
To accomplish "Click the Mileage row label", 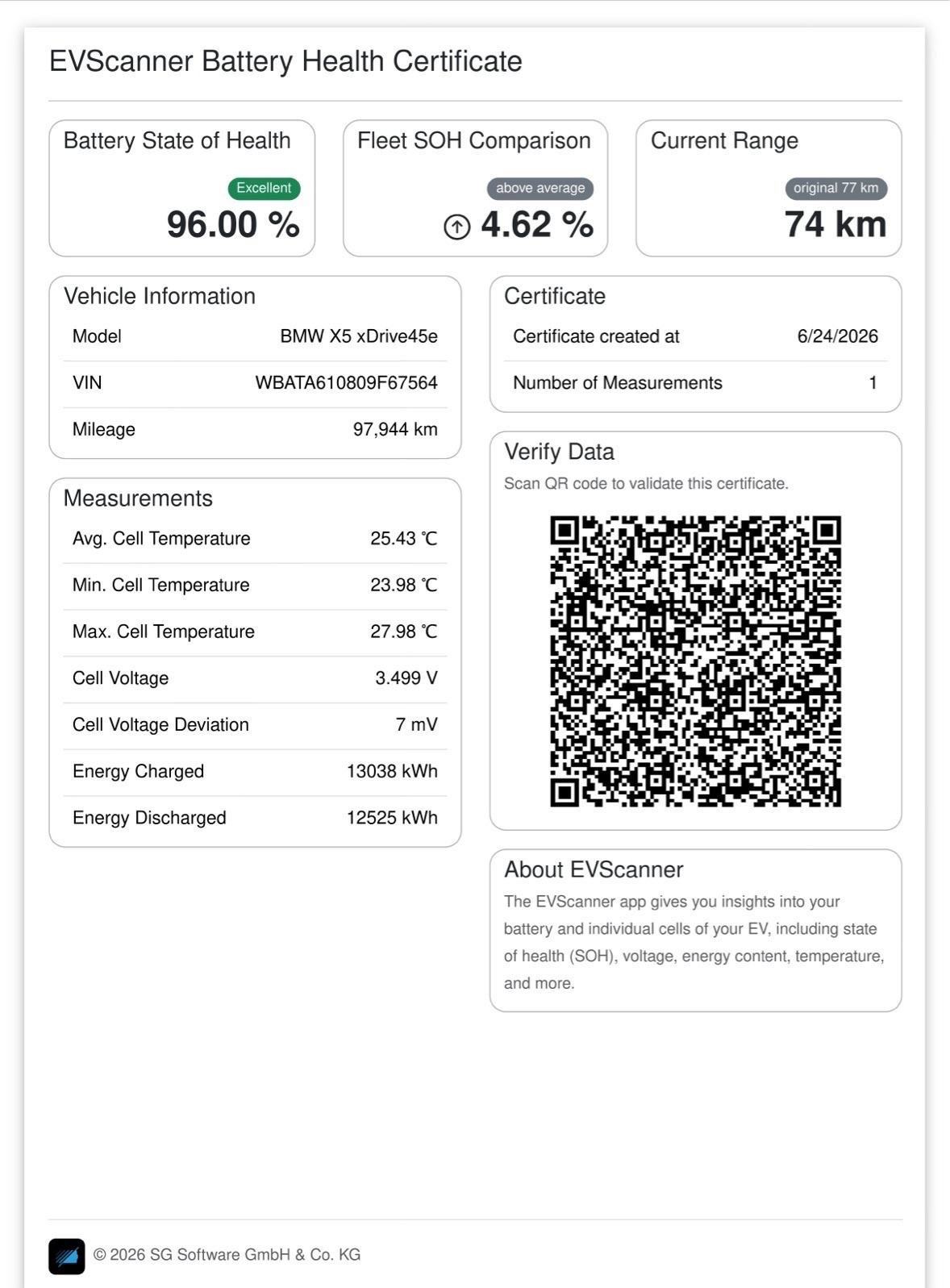I will click(104, 429).
